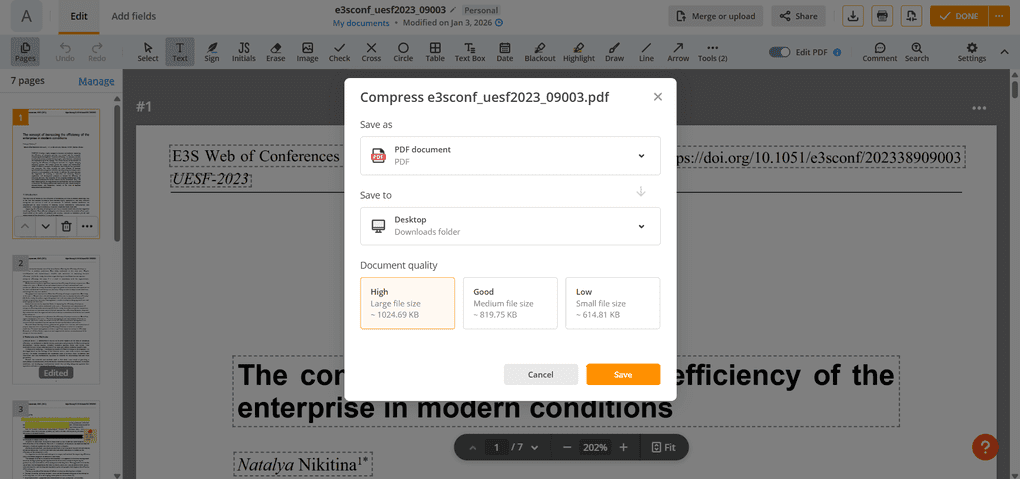The image size is (1020, 479).
Task: Click the download icon in header
Action: tap(853, 16)
